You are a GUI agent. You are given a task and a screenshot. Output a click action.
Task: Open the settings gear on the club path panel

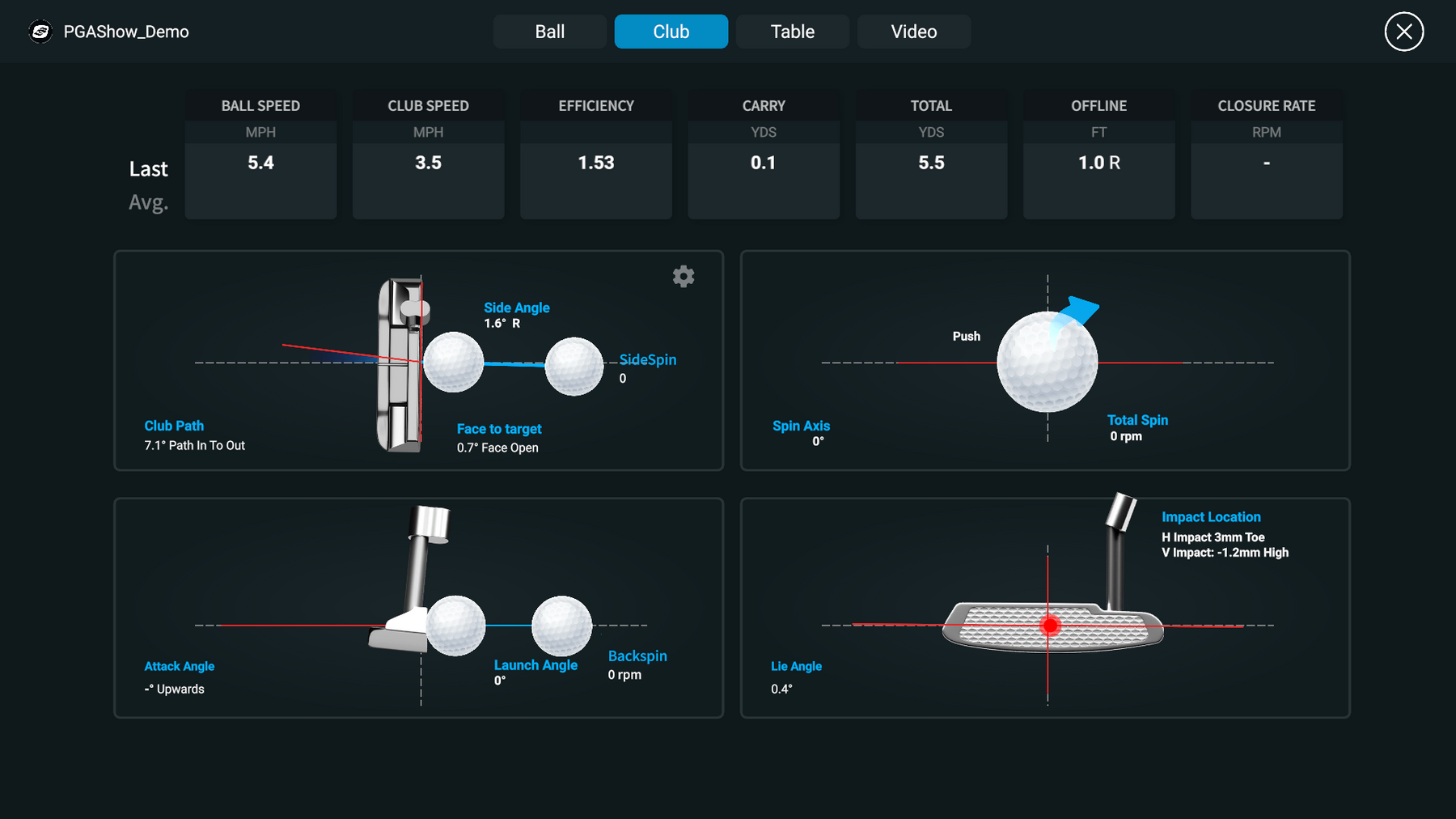pos(684,276)
